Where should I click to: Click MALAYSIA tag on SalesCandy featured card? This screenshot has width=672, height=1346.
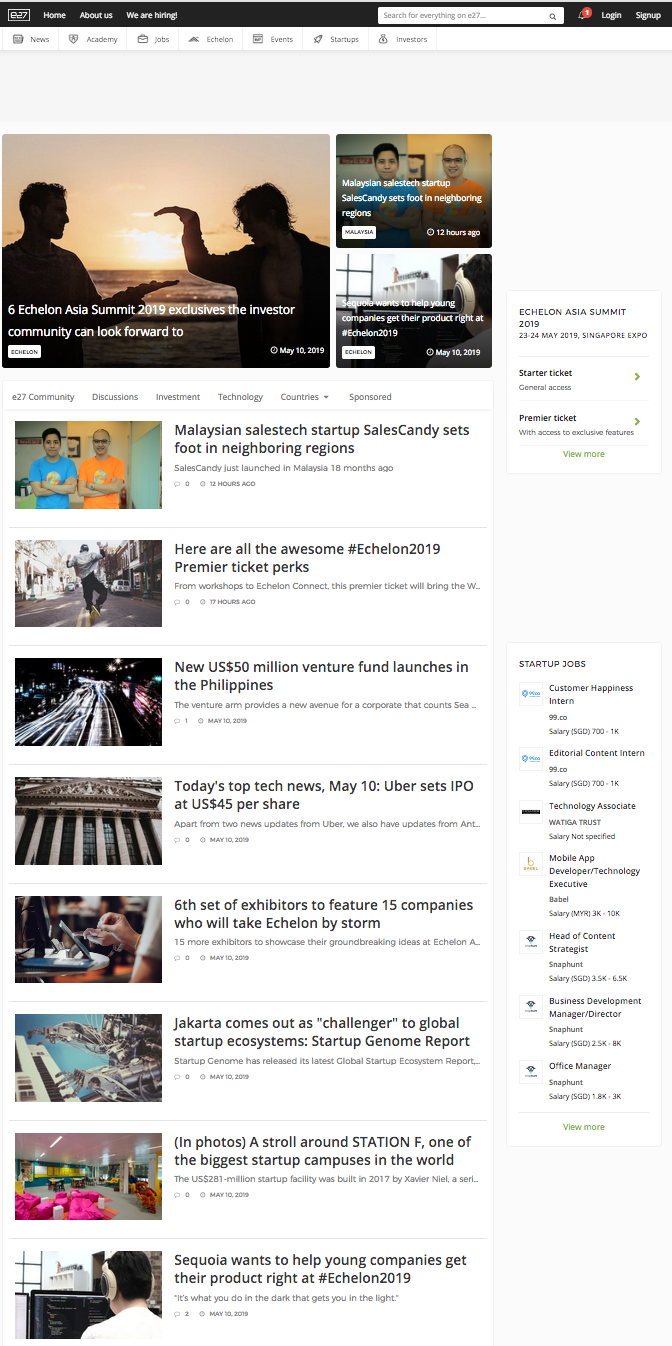click(x=359, y=232)
